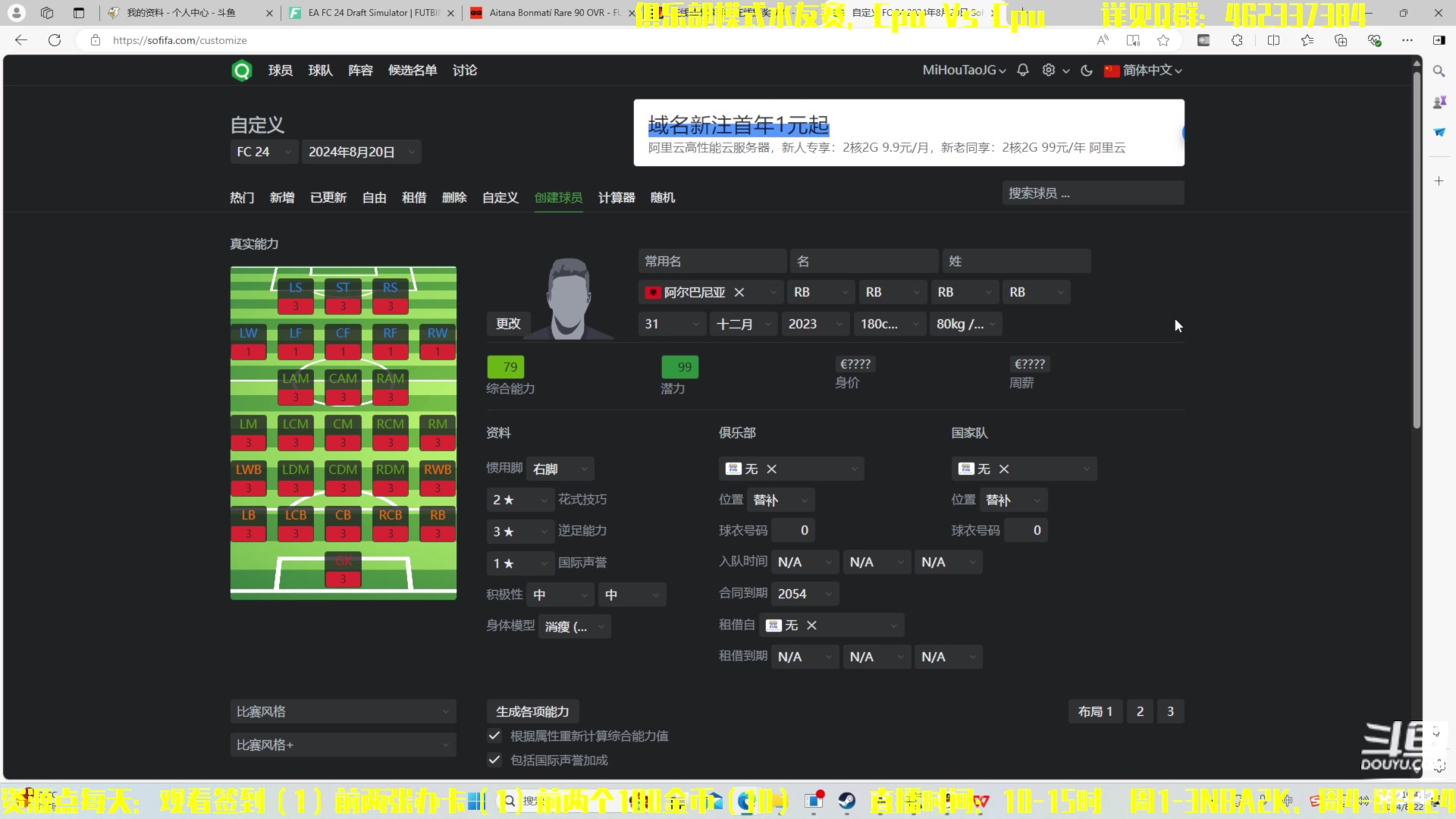
Task: Click browser back arrow
Action: (x=21, y=40)
